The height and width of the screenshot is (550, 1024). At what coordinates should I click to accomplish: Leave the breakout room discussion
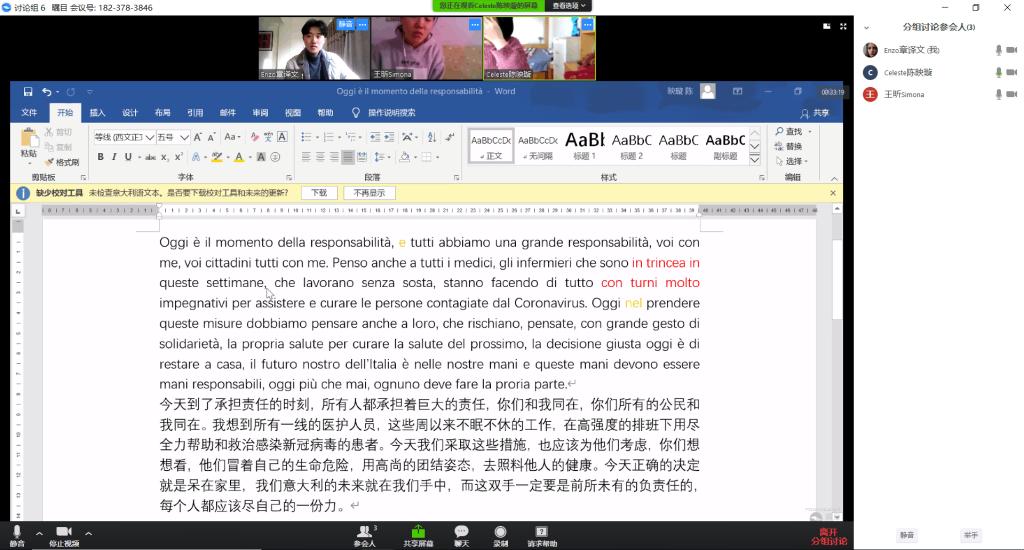coord(829,536)
